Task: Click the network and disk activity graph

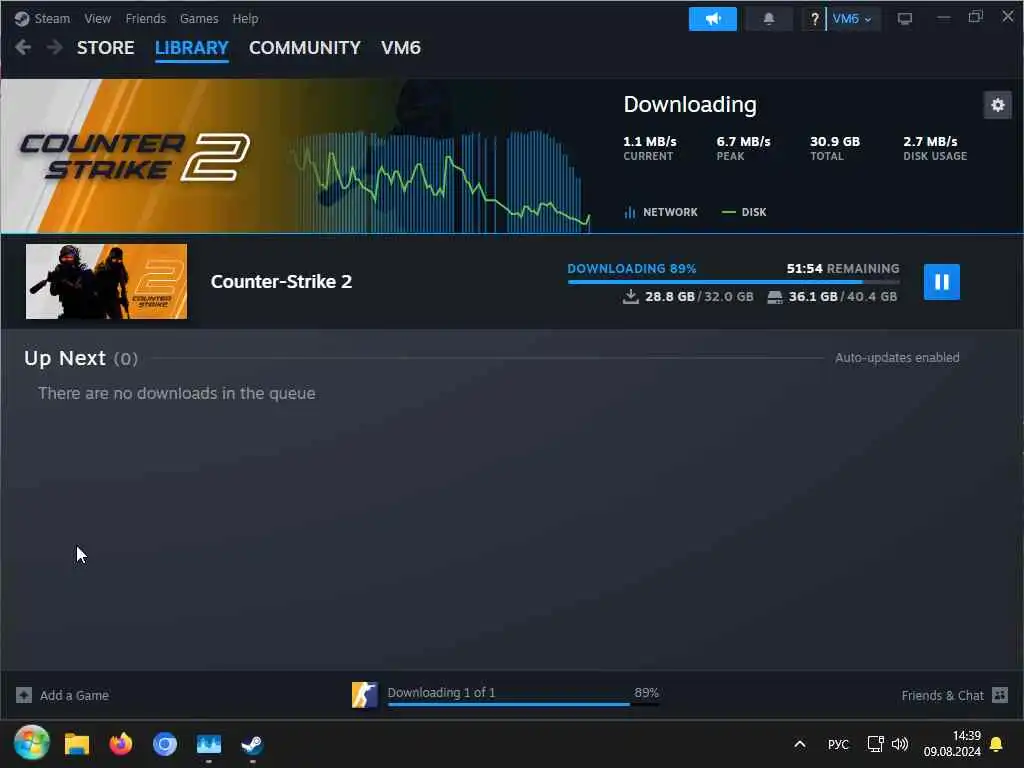Action: coord(441,181)
